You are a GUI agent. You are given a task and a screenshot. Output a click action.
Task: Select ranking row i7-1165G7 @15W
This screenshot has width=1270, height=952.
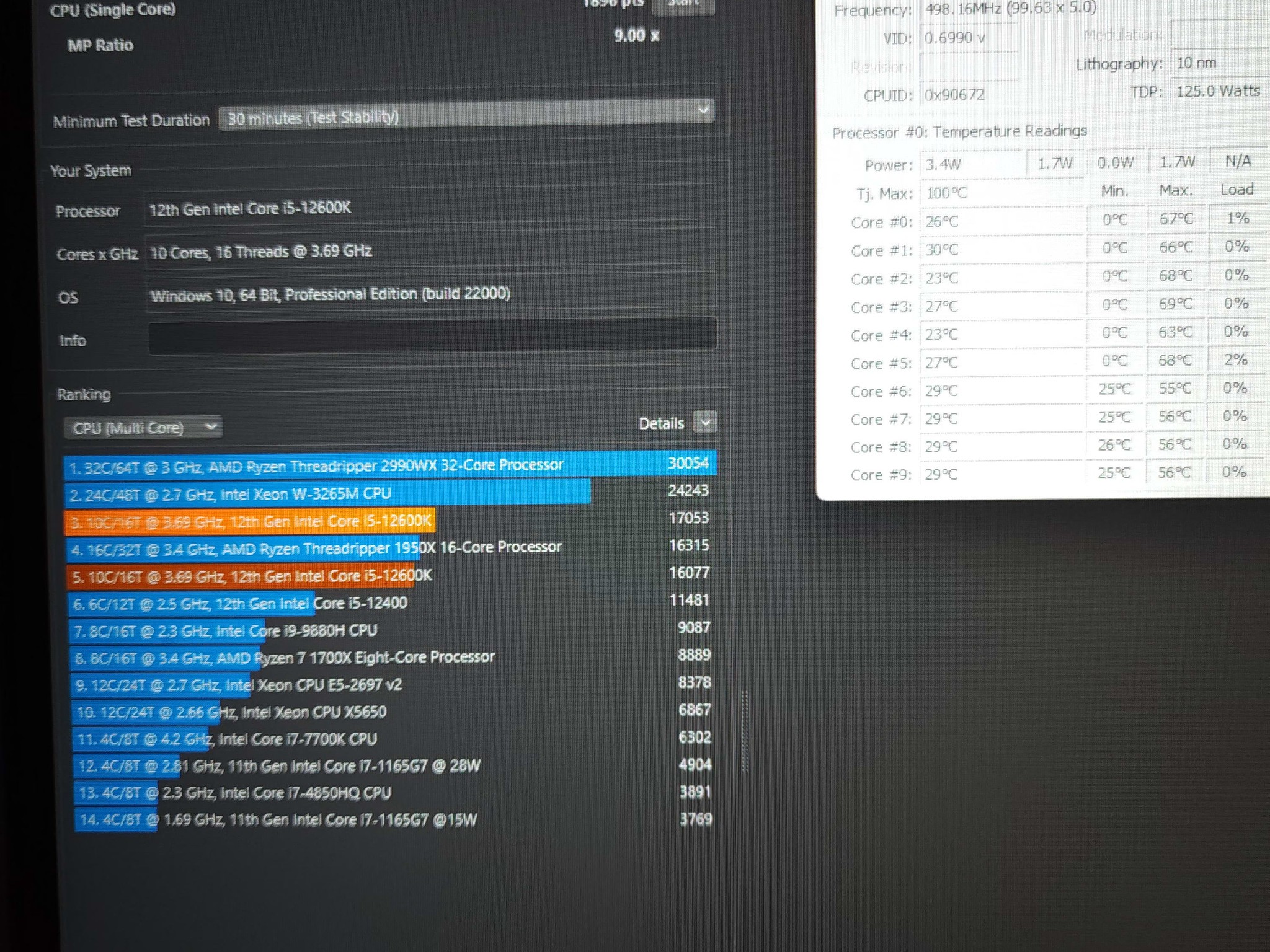click(x=397, y=819)
